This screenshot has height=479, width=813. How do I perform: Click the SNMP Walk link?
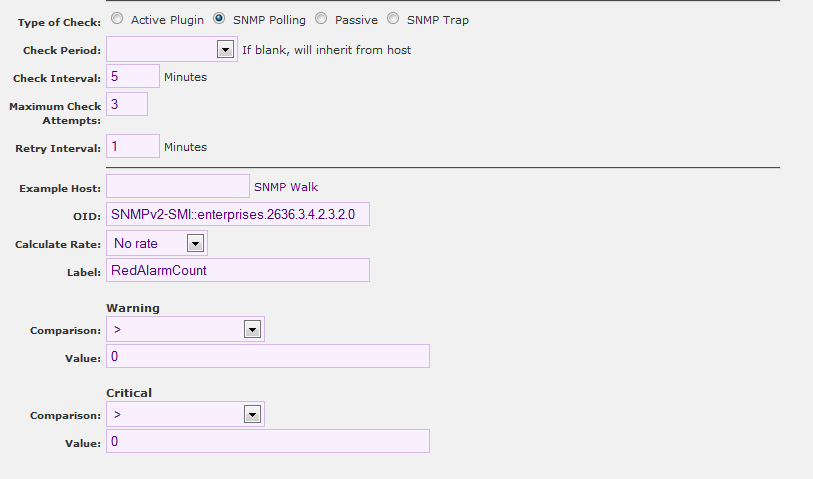(286, 186)
